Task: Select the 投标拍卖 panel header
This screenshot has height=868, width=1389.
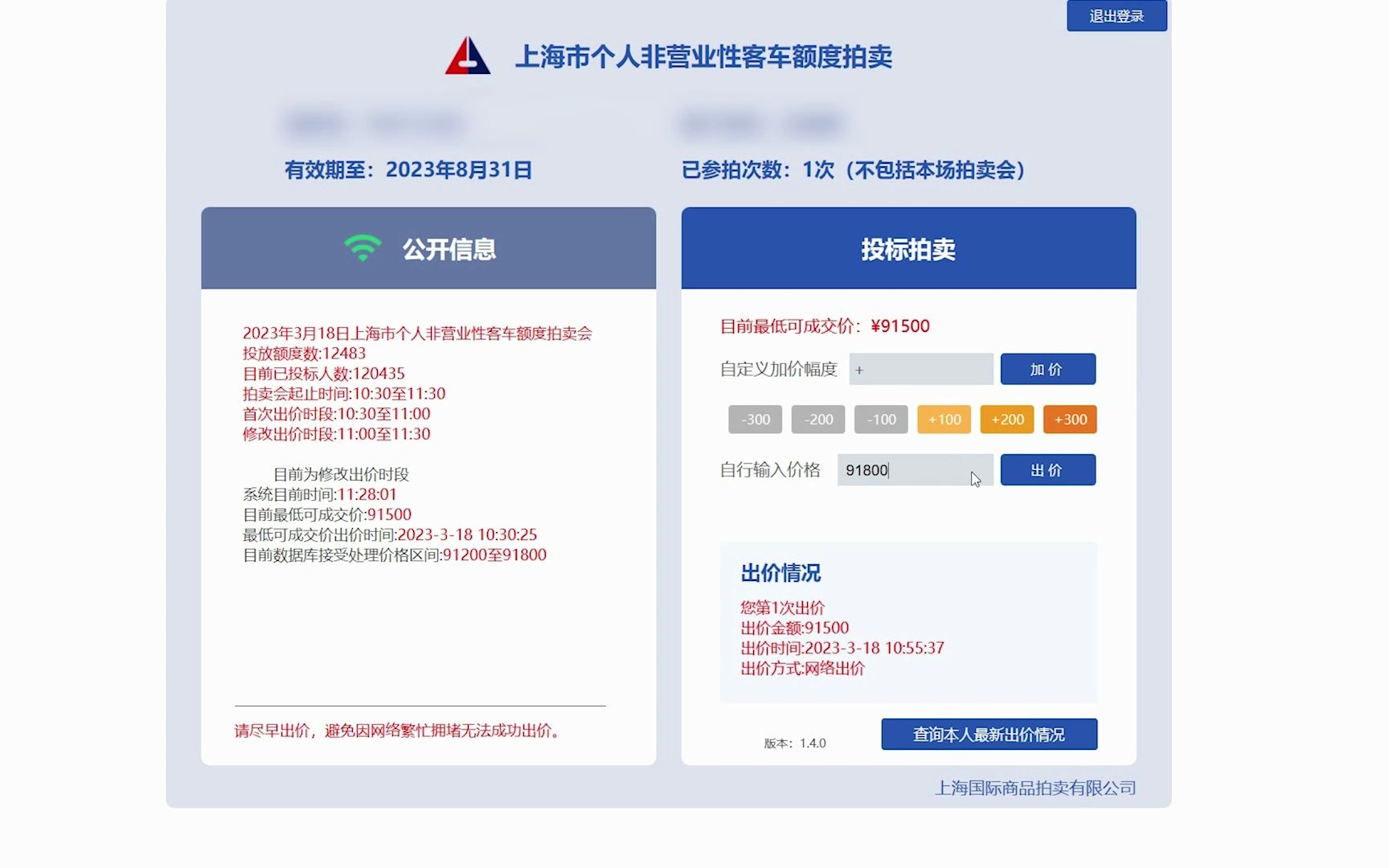Action: [x=908, y=248]
